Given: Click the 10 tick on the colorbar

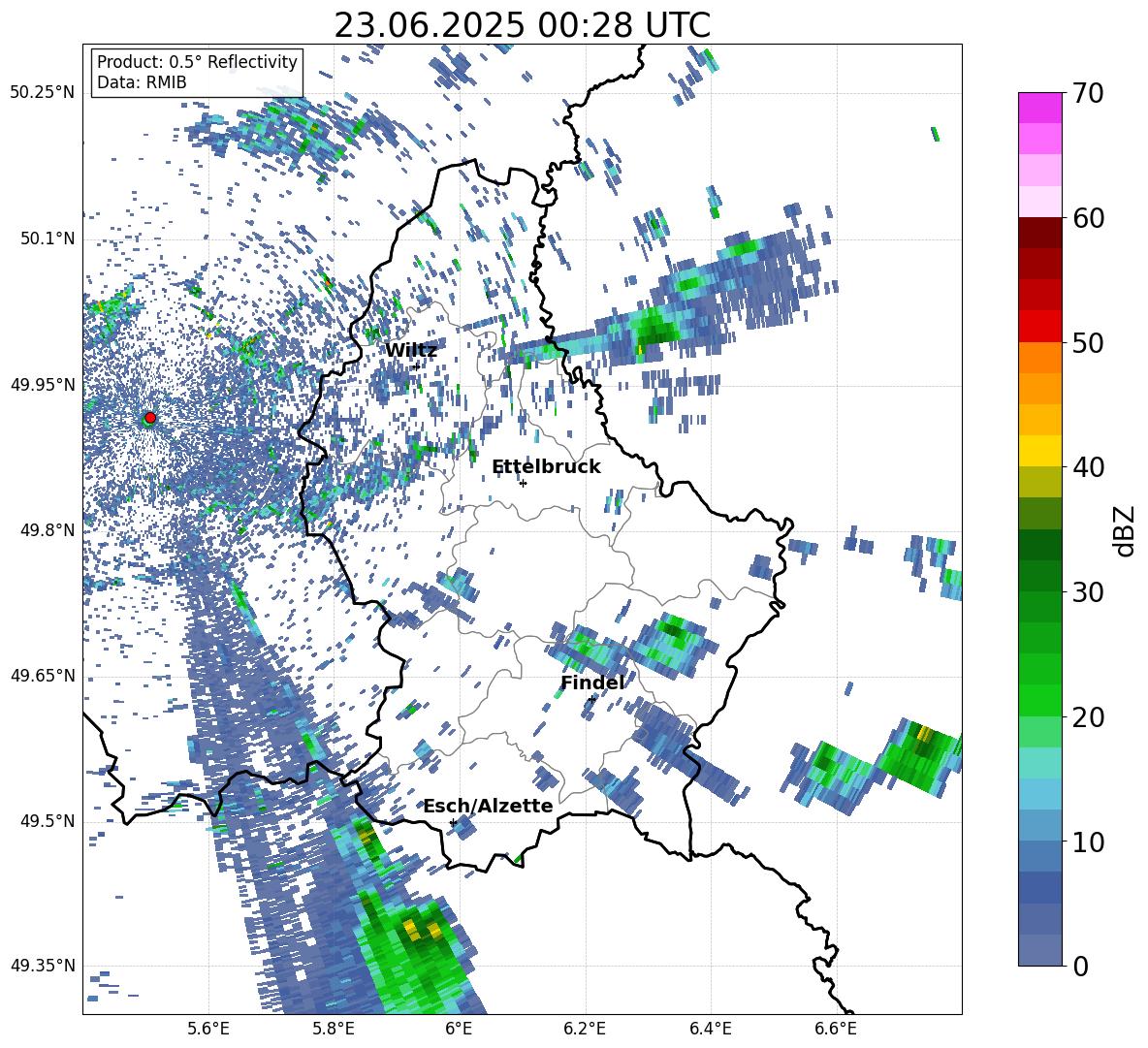Looking at the screenshot, I should (x=1087, y=842).
